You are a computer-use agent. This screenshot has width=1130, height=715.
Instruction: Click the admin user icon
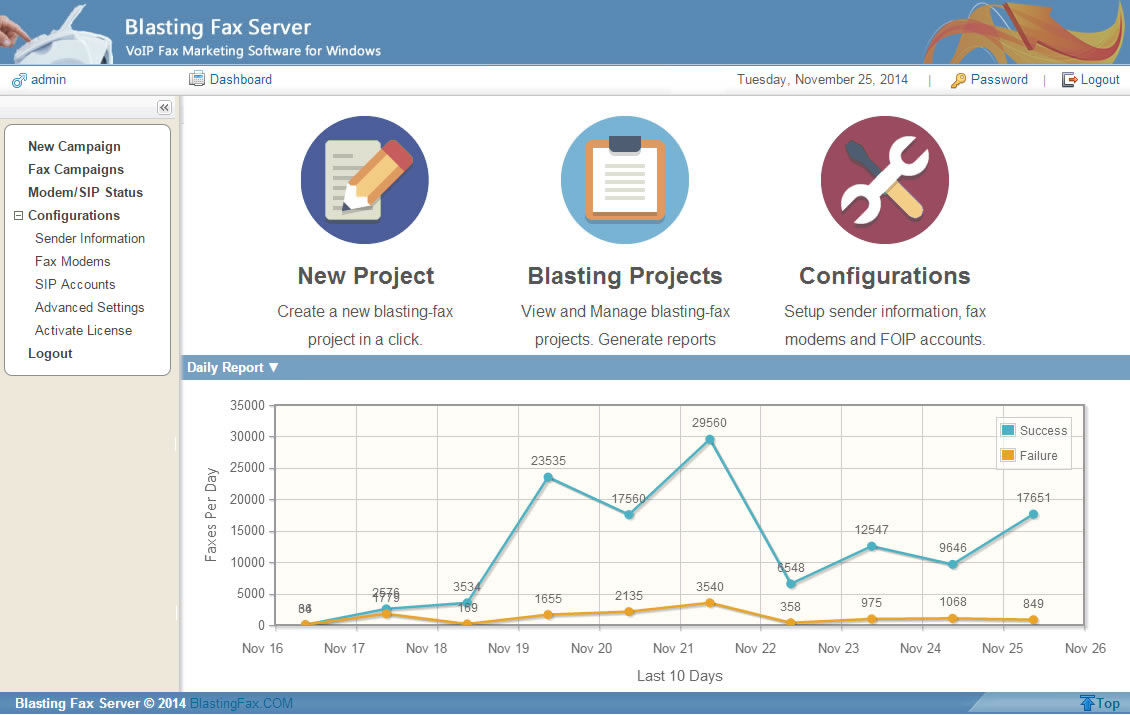coord(19,80)
